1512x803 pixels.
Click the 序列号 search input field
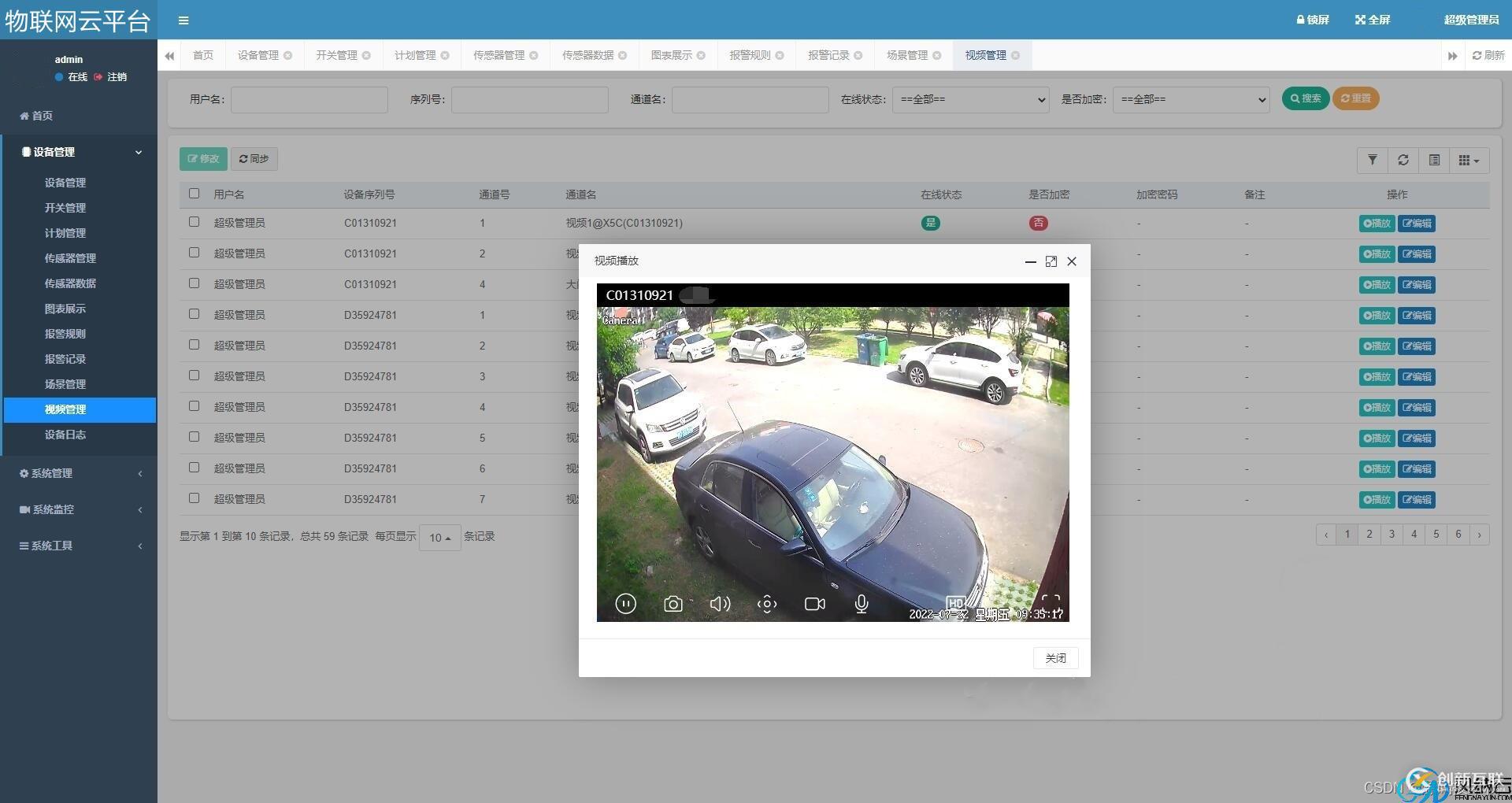tap(530, 99)
